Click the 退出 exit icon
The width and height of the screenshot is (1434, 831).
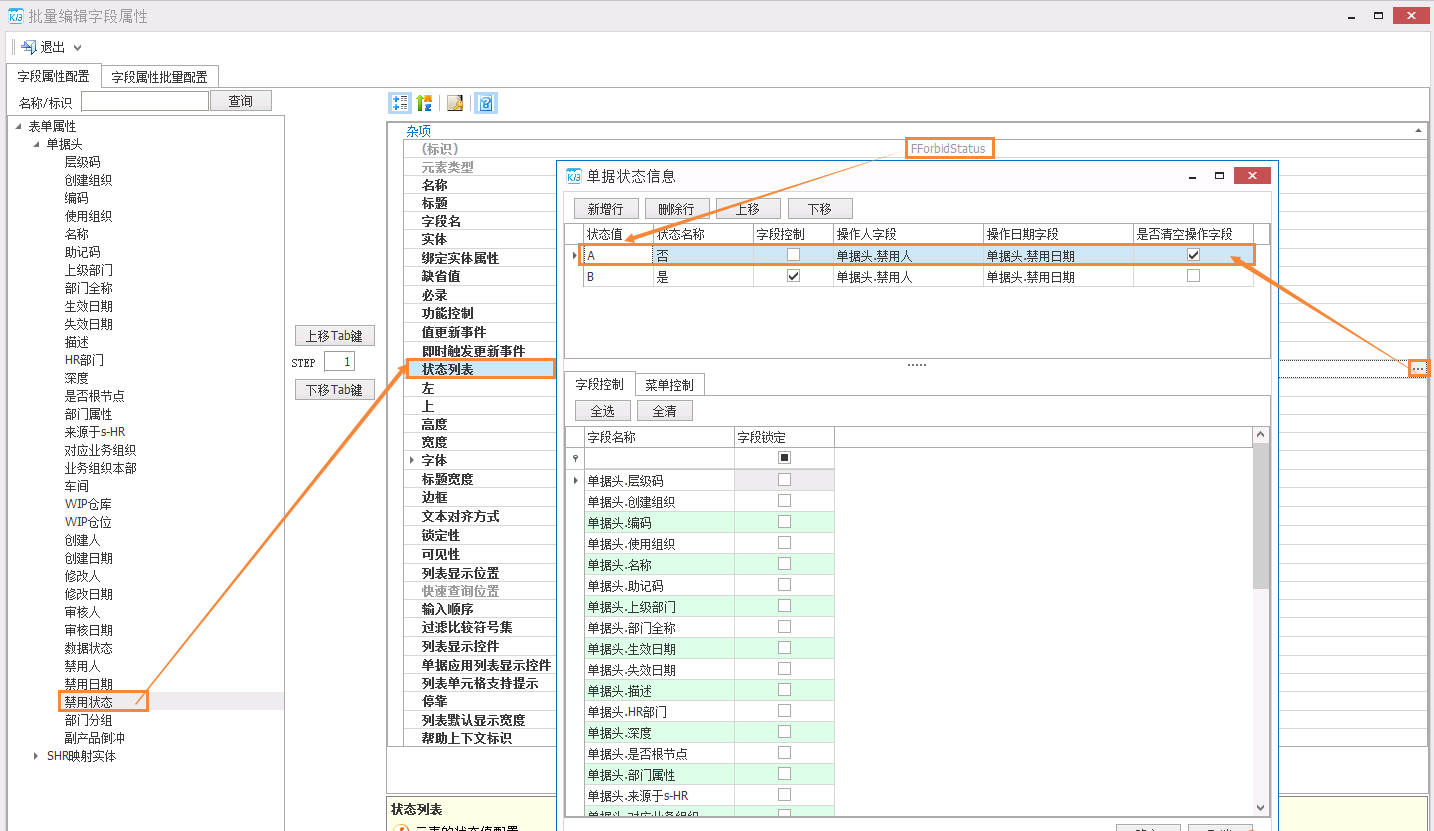(x=28, y=47)
